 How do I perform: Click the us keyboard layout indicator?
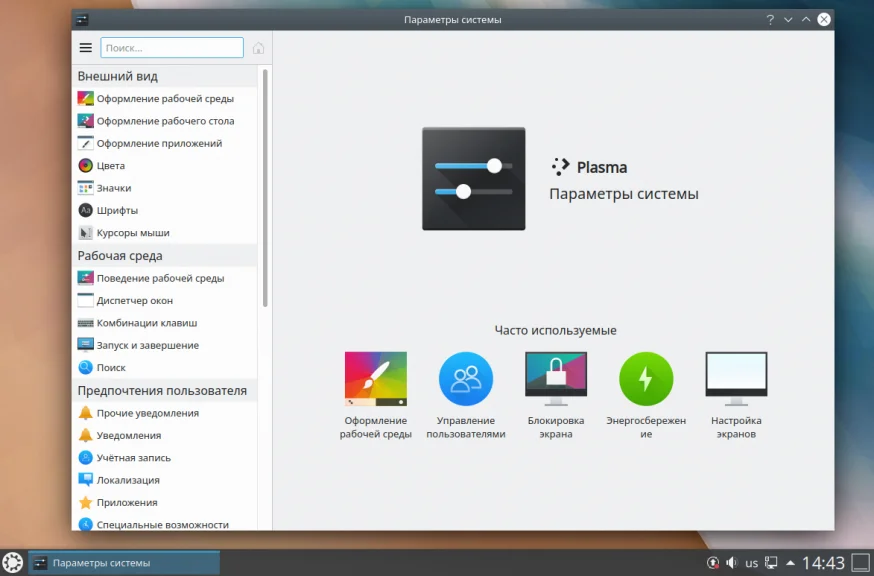point(751,563)
